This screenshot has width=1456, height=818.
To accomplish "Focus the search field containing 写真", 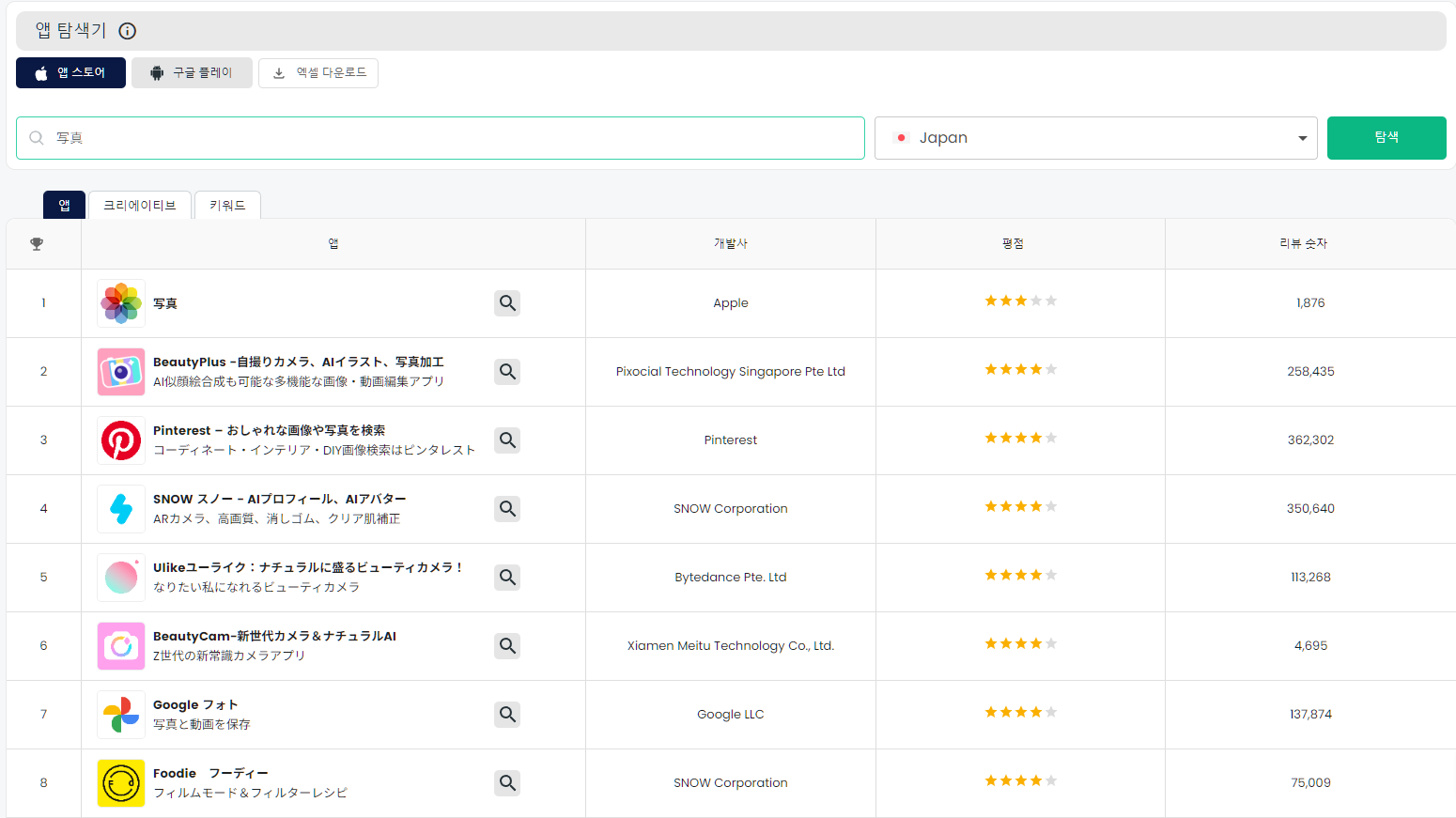I will pyautogui.click(x=441, y=138).
